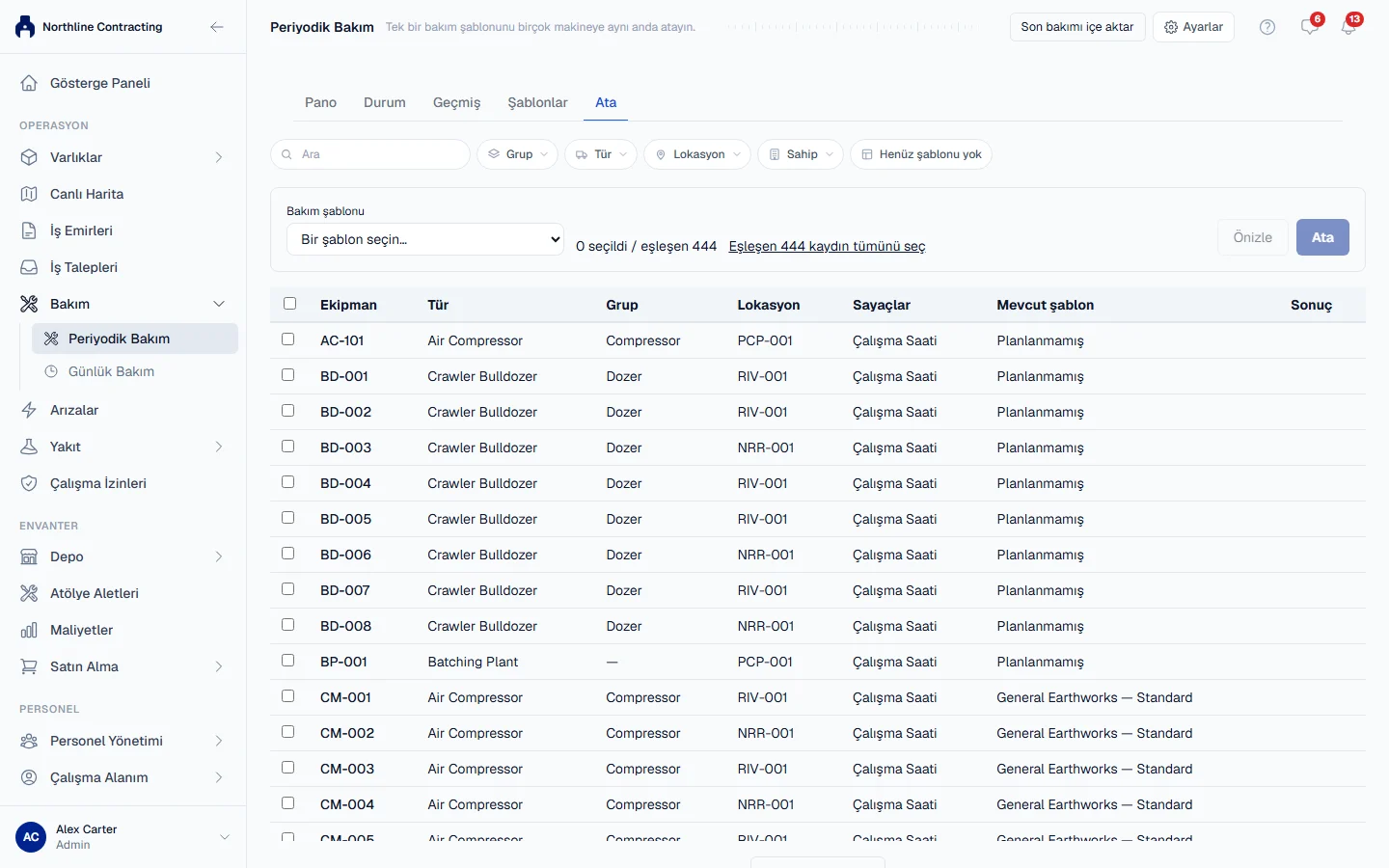The image size is (1389, 868).
Task: Click the İş Talepleri inbox icon
Action: pyautogui.click(x=29, y=267)
